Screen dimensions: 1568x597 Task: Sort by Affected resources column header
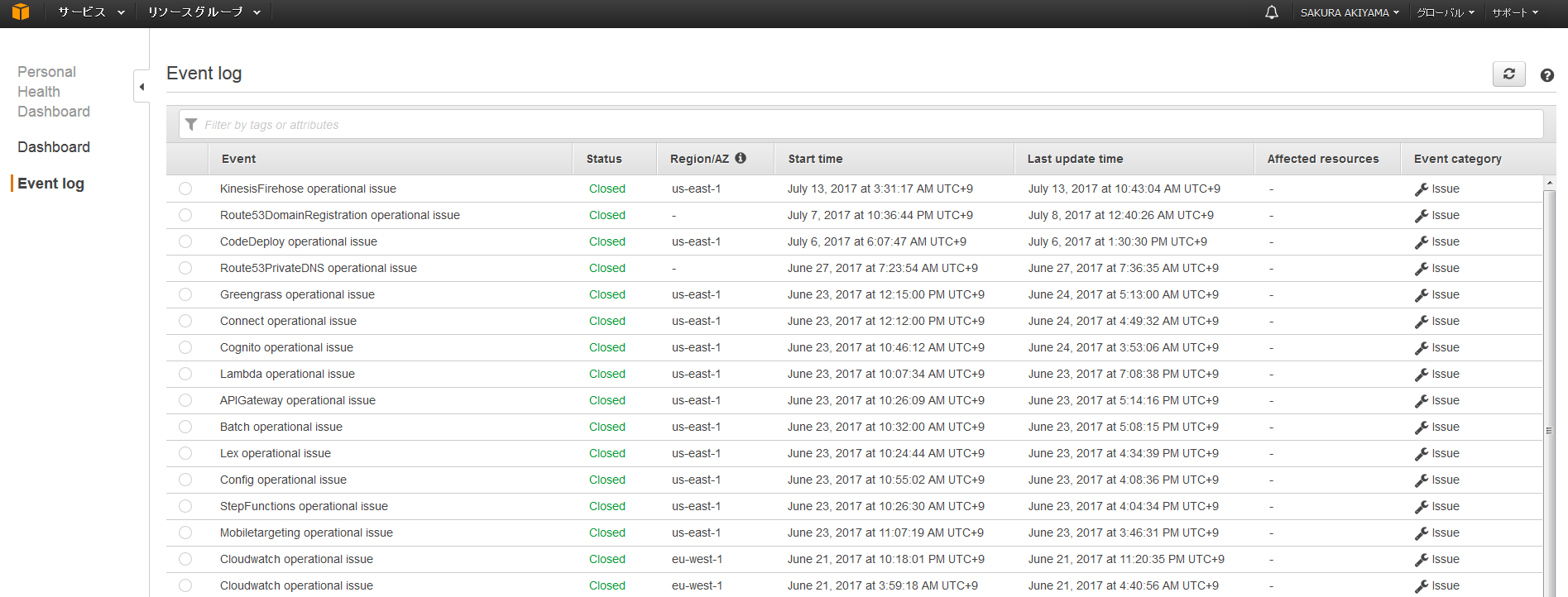point(1323,159)
